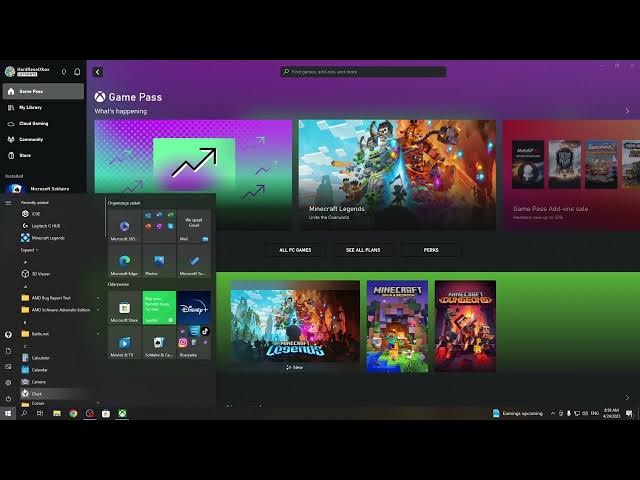Click the Windows Start button
This screenshot has height=480, width=640.
tap(8, 413)
